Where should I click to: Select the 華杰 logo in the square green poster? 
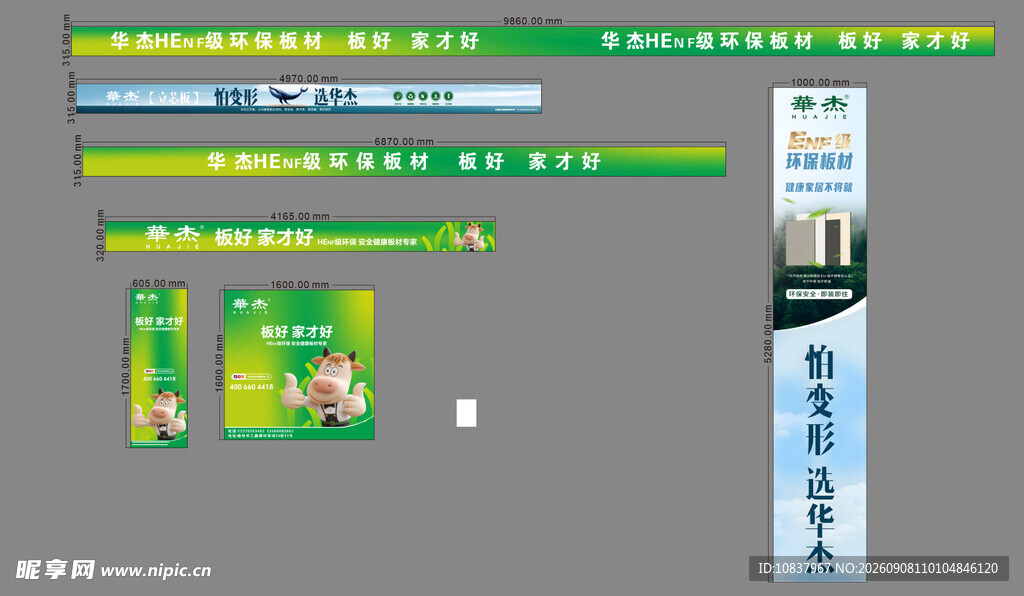[251, 306]
